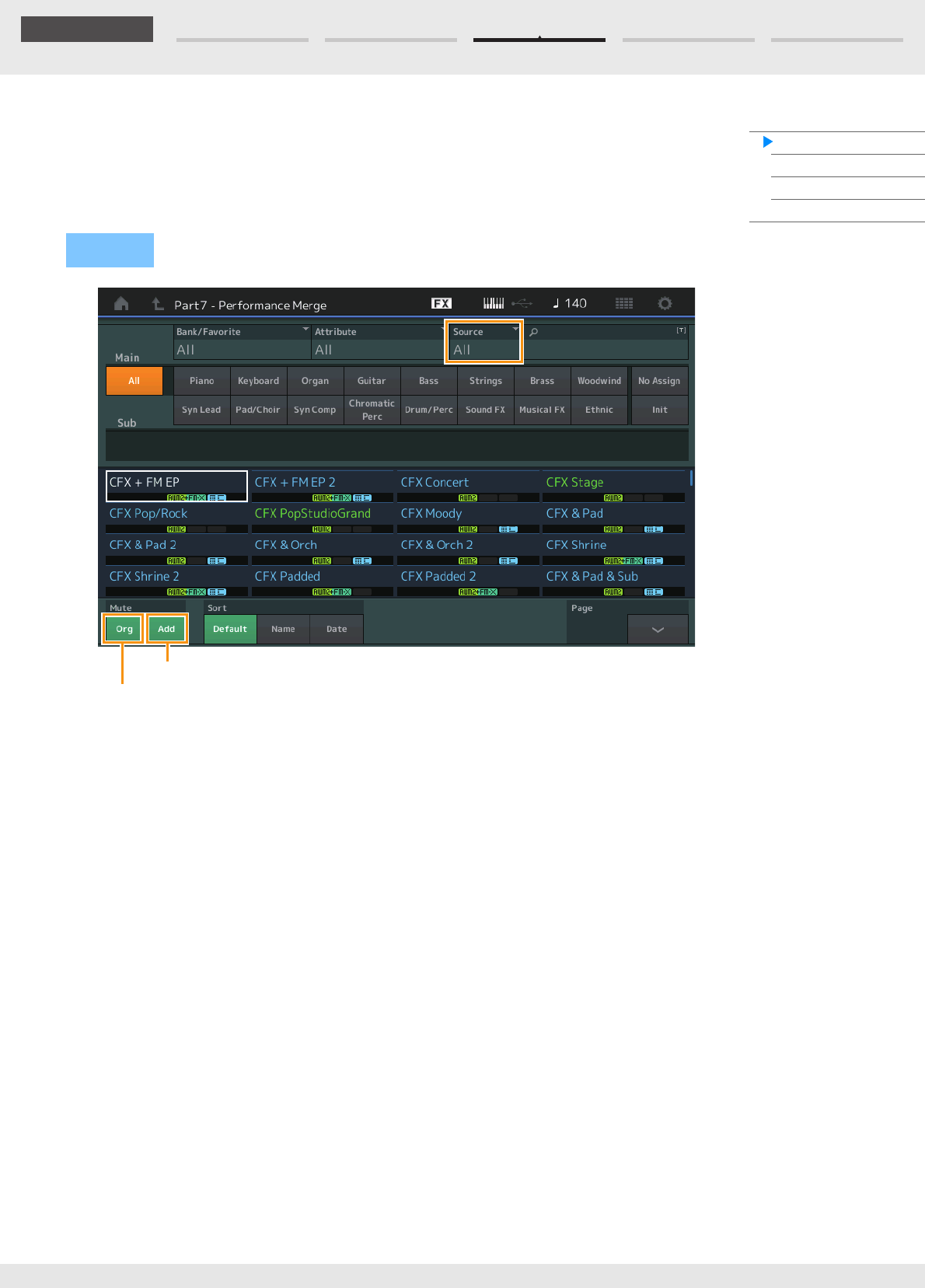The width and height of the screenshot is (925, 1288).
Task: Open the Utility gear icon
Action: [665, 303]
